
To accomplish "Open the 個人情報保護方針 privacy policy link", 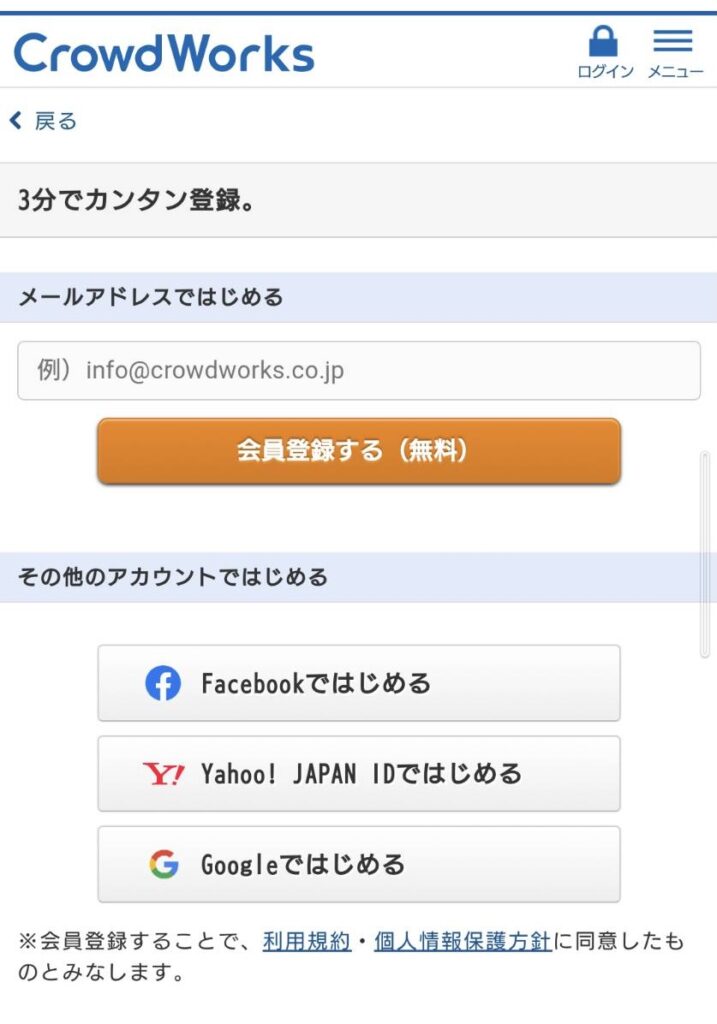I will point(462,941).
